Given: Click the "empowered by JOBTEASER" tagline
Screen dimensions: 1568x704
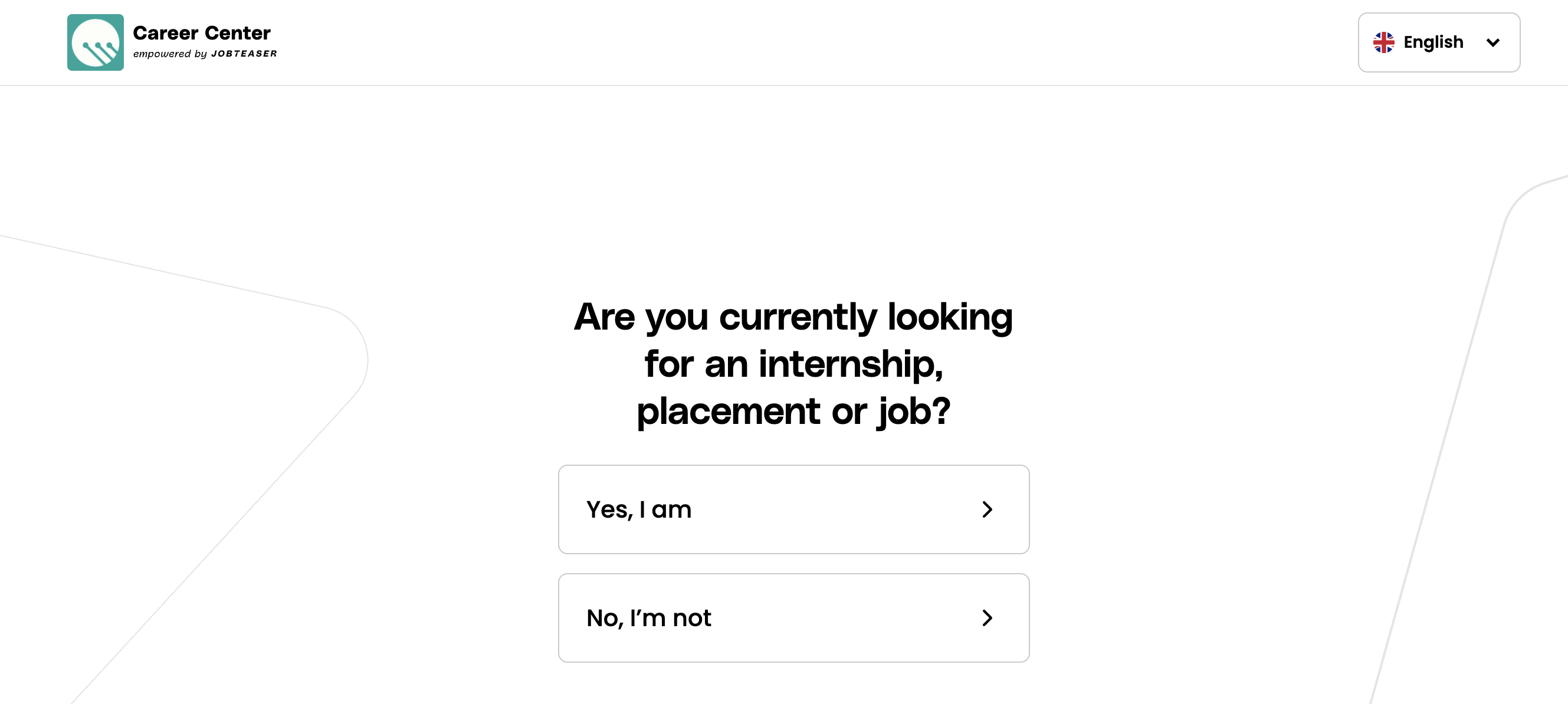Looking at the screenshot, I should [205, 54].
